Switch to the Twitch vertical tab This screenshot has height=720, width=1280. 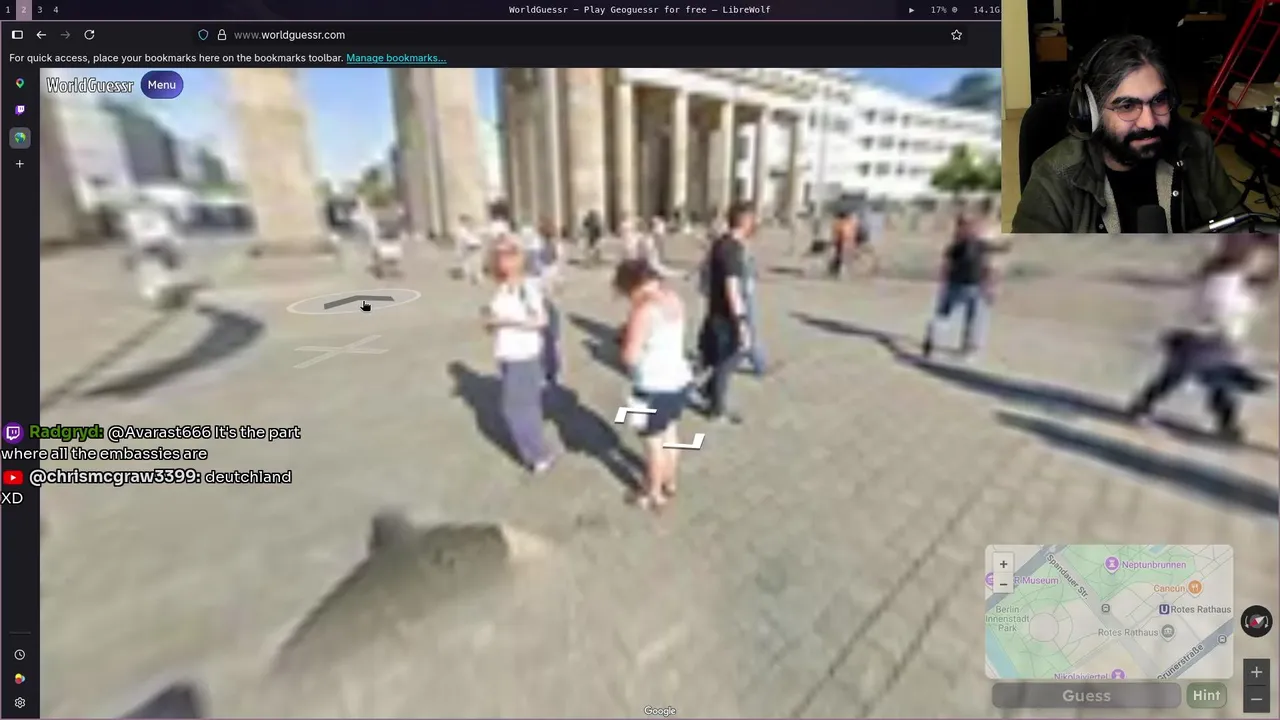click(x=19, y=110)
